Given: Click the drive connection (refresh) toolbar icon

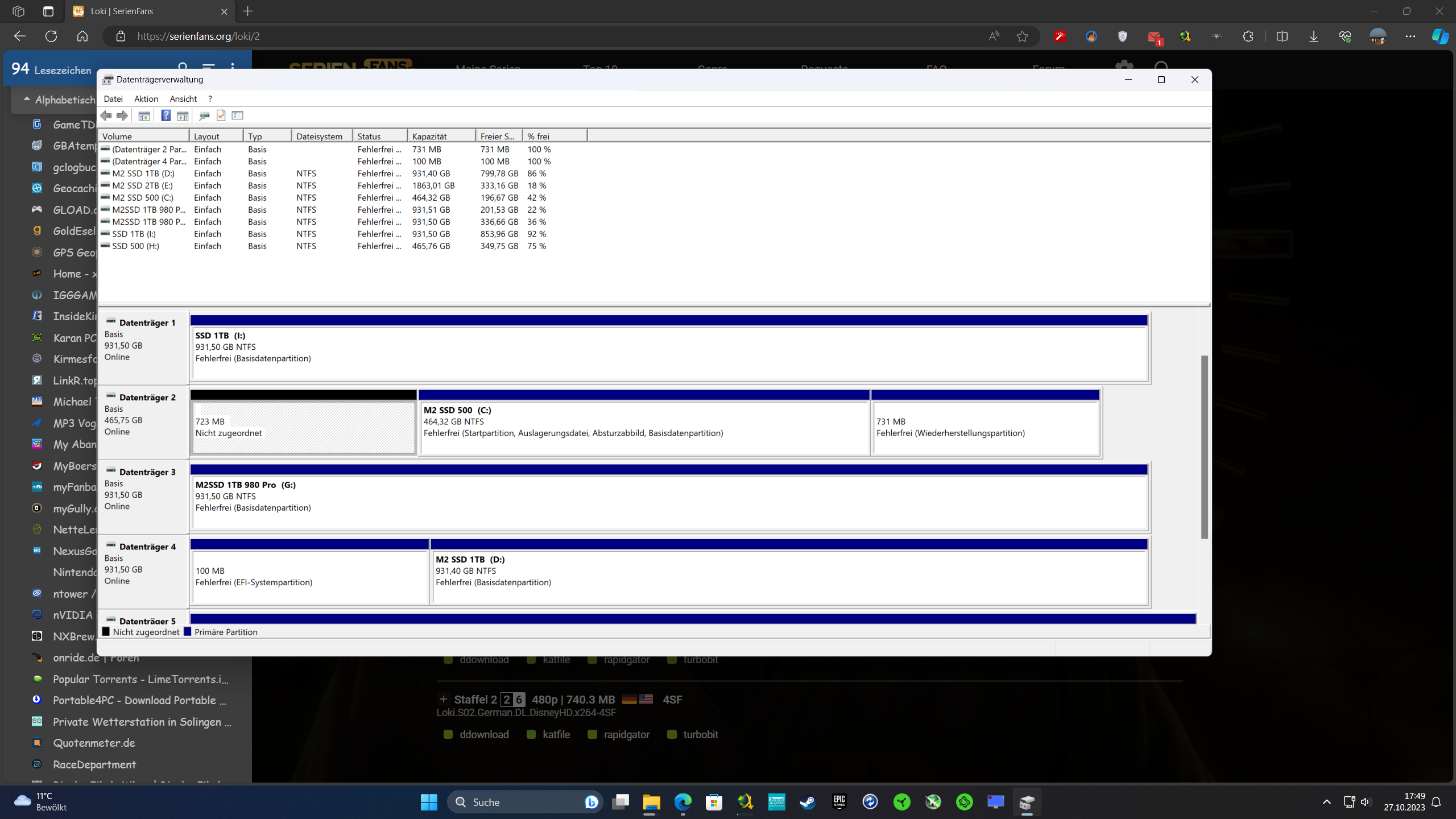Looking at the screenshot, I should 204,115.
